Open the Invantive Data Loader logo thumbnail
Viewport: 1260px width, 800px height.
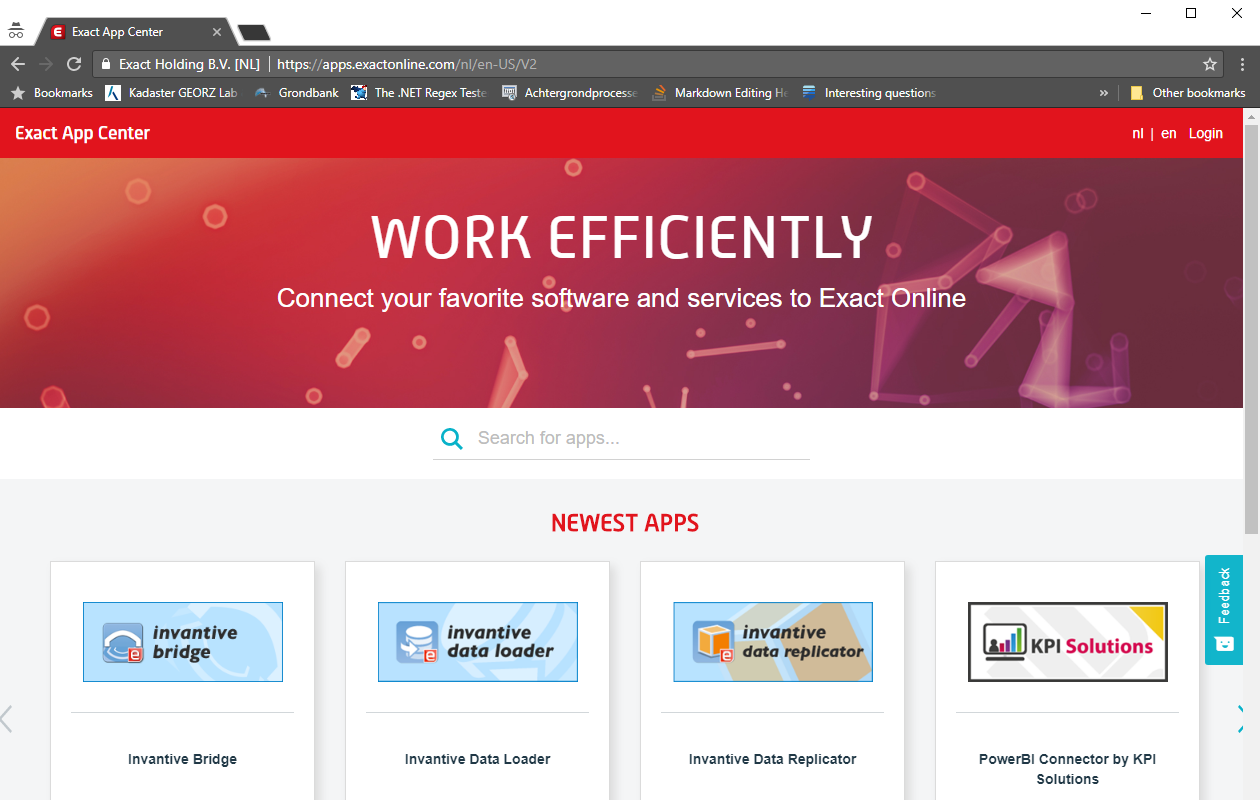pos(478,642)
